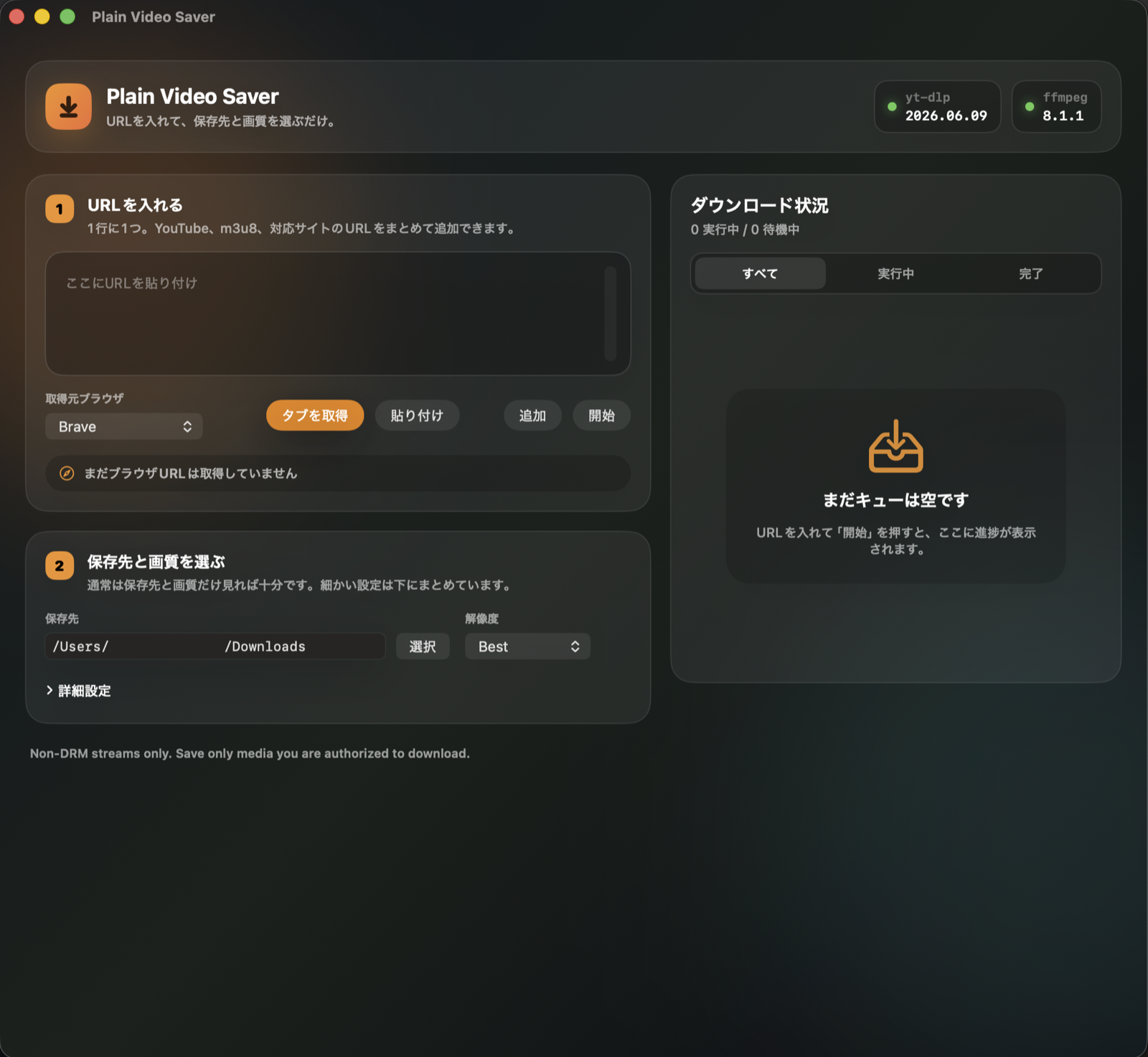Image resolution: width=1148 pixels, height=1057 pixels.
Task: Click the compass icon in browser URL status
Action: click(x=67, y=474)
